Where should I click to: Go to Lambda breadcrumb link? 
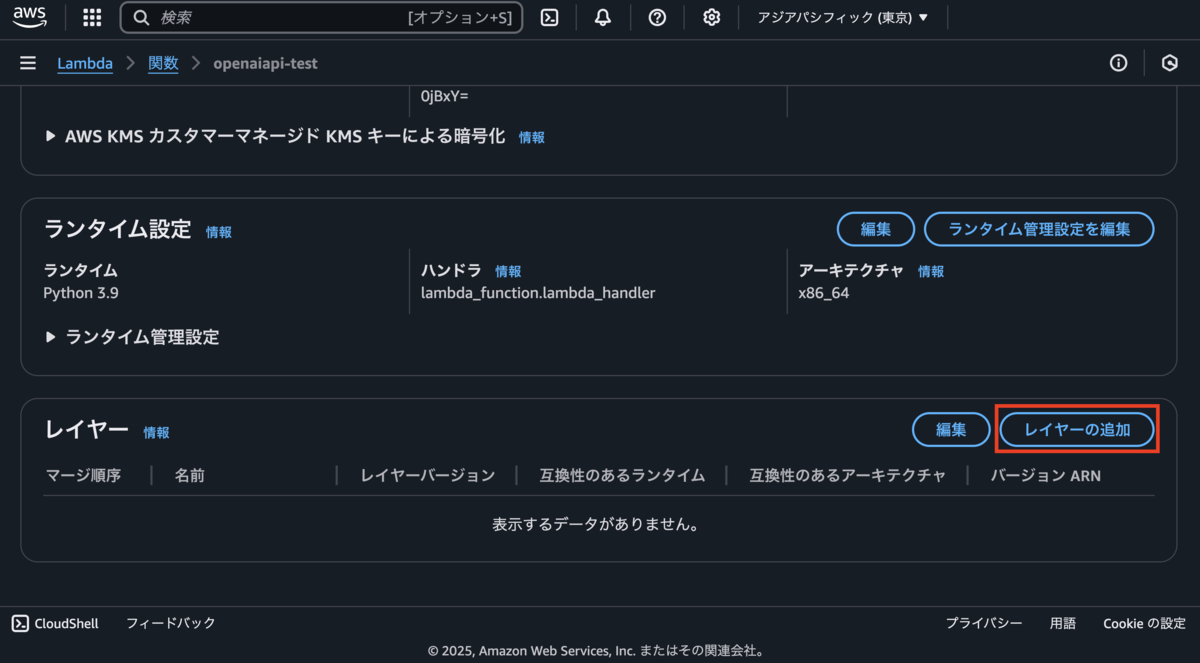point(85,63)
